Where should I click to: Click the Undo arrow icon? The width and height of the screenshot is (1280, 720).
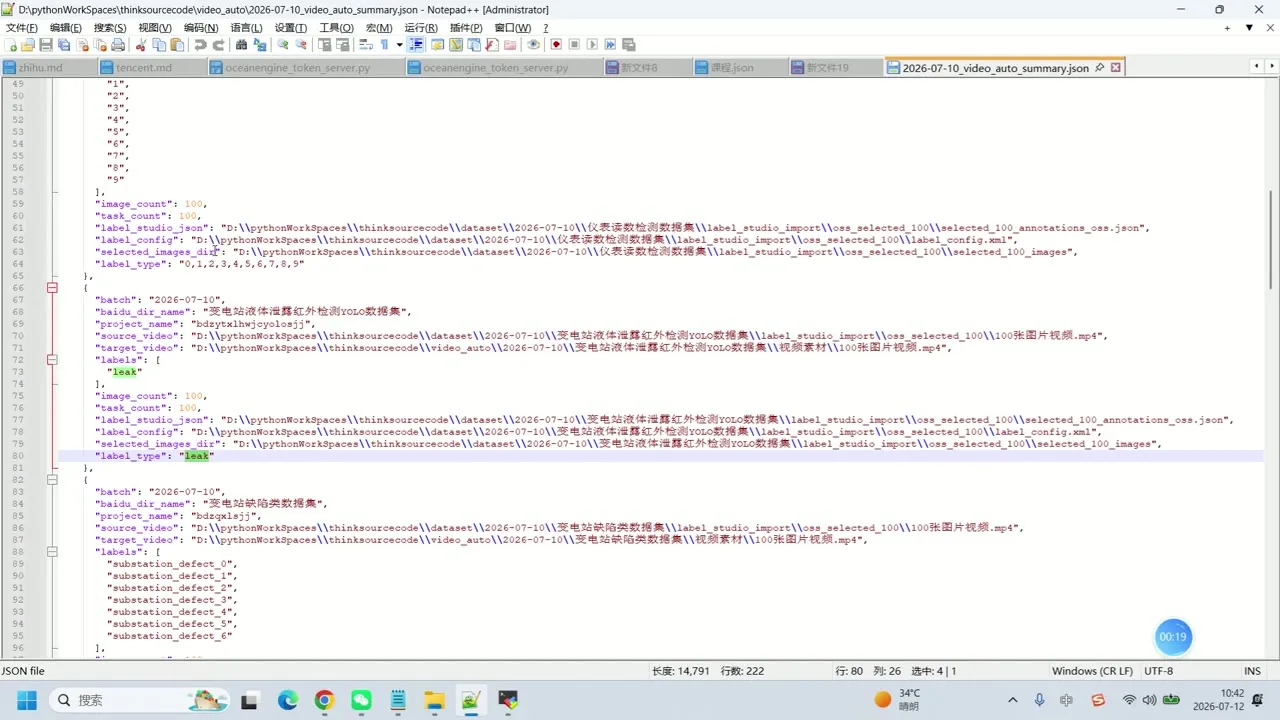click(200, 44)
